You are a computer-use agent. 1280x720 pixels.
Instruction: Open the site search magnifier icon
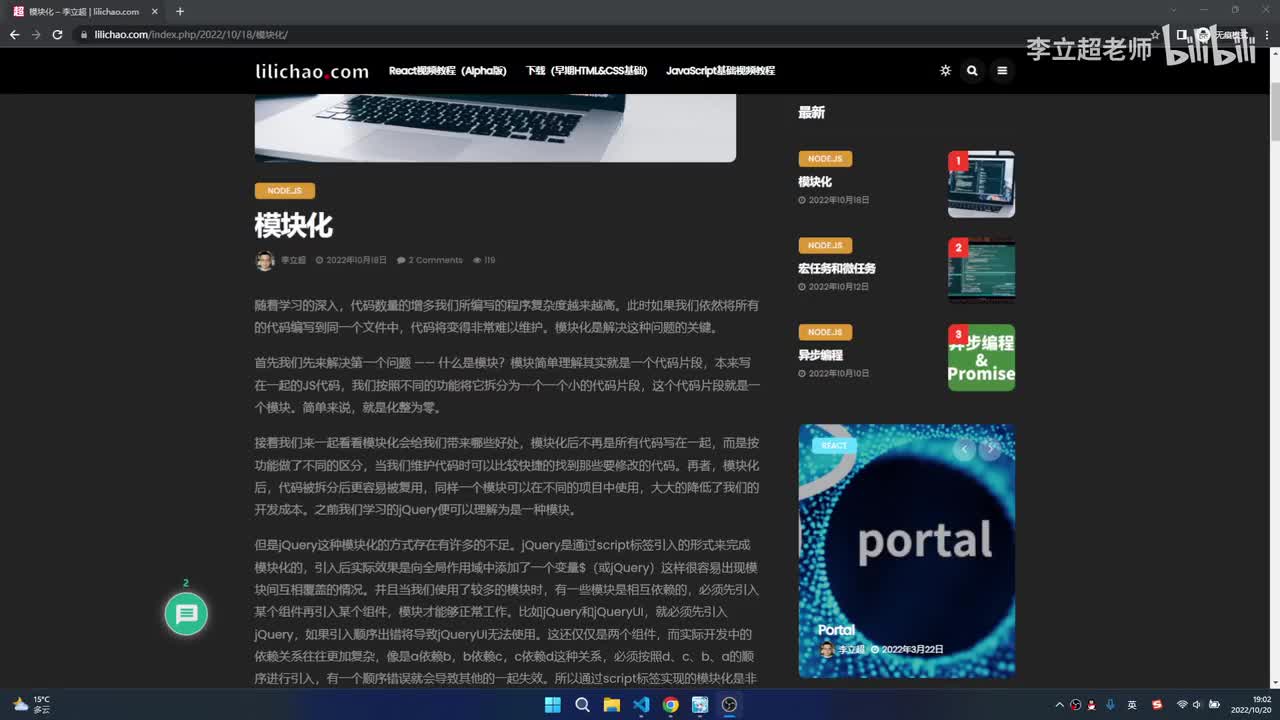972,71
